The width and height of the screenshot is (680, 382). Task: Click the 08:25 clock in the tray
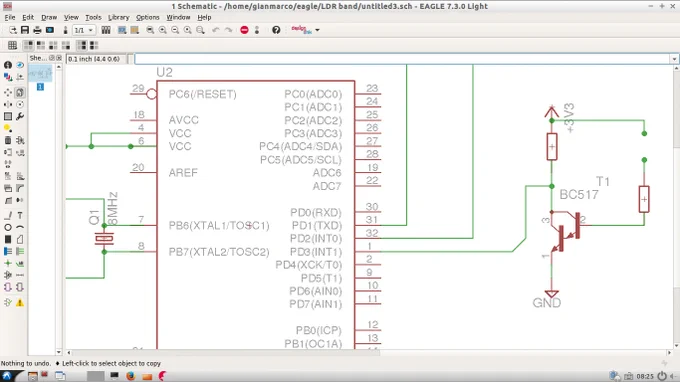645,376
